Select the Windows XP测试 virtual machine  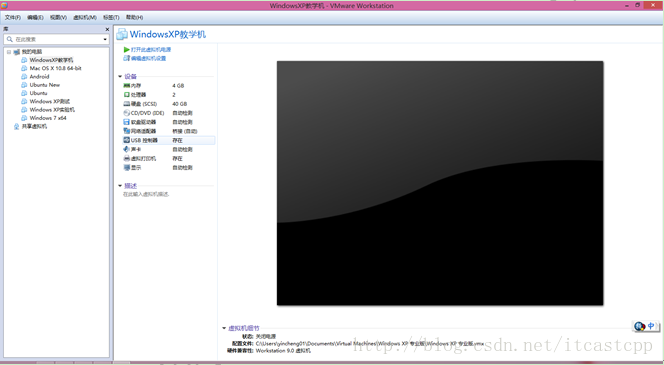pyautogui.click(x=50, y=101)
